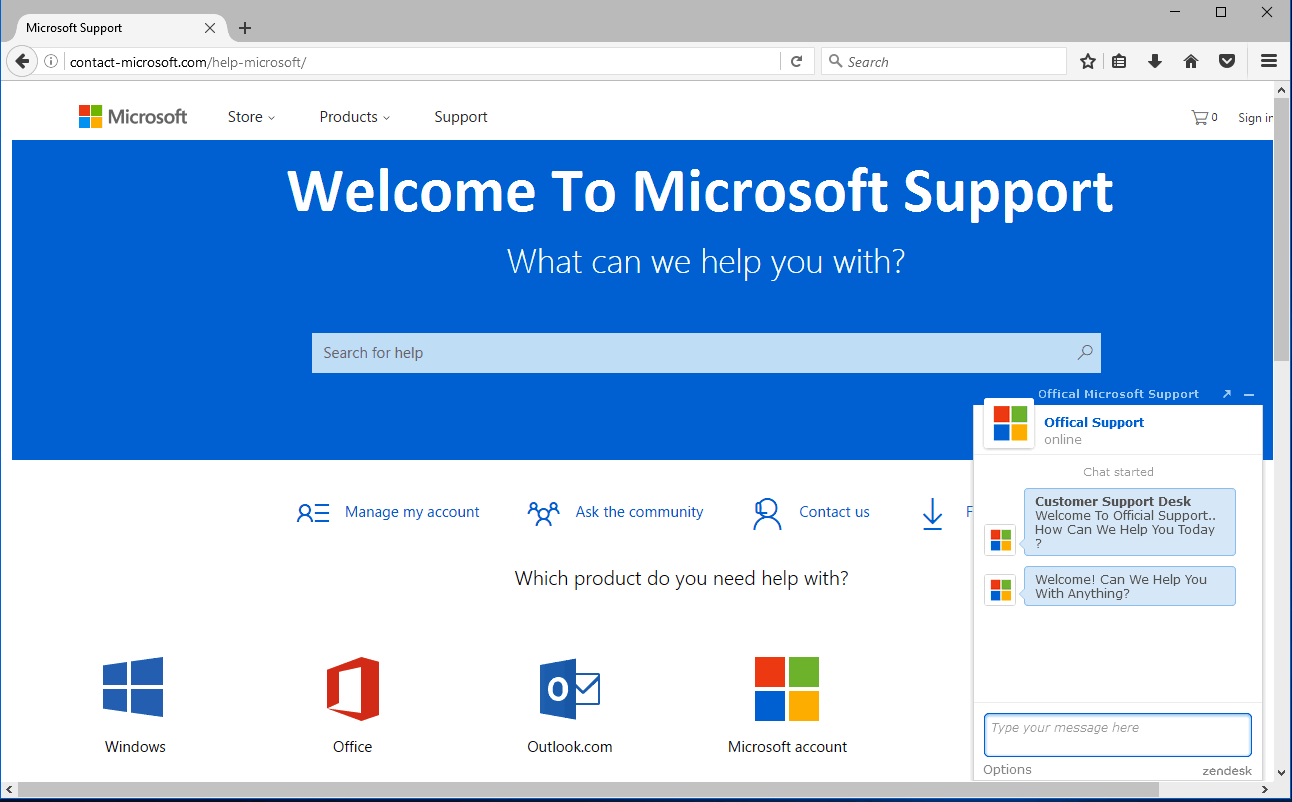The image size is (1292, 802).
Task: Click the Offical Microsoft Support chat title
Action: pos(1118,394)
